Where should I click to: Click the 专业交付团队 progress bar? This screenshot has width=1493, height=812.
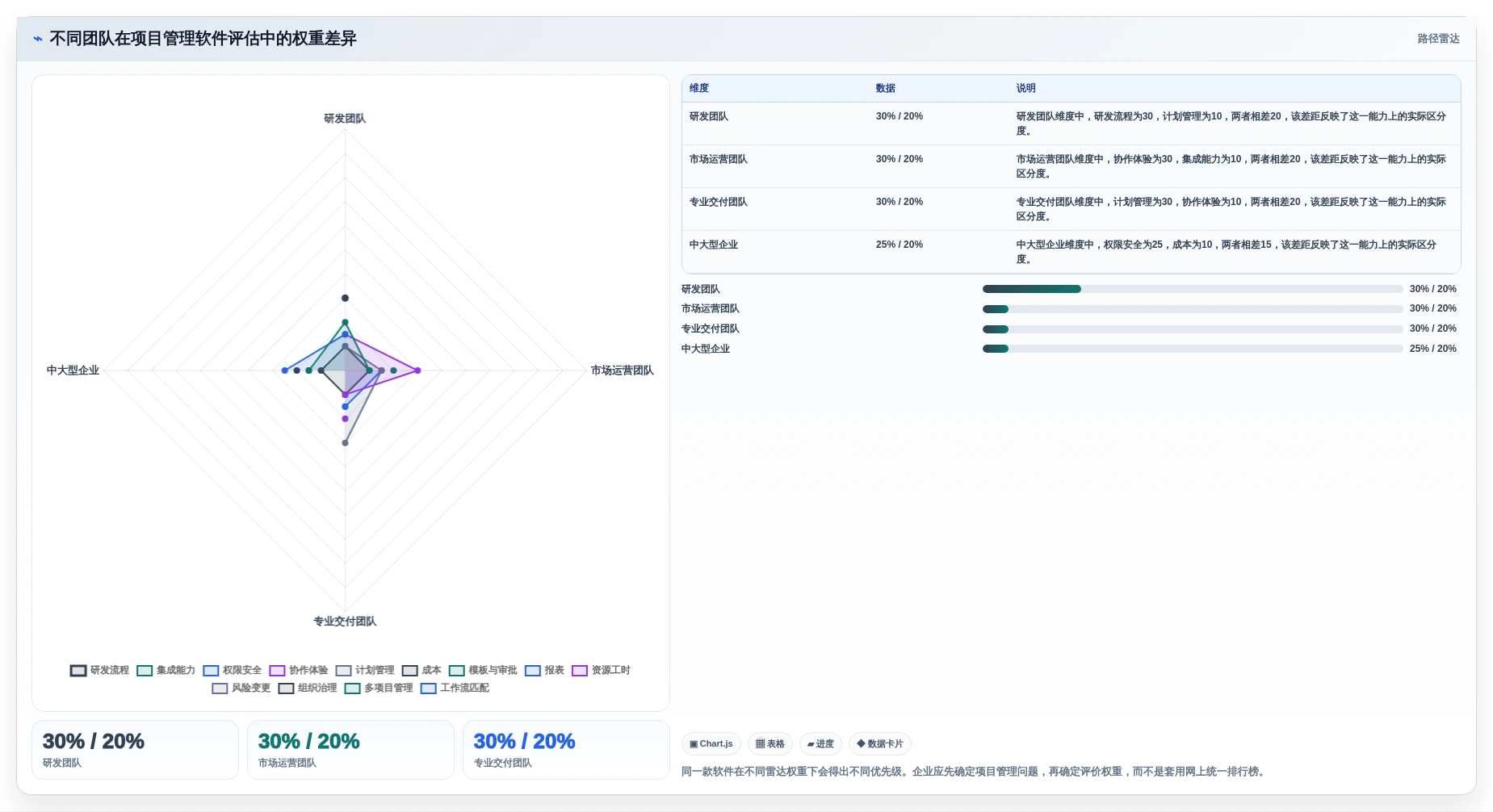1193,329
